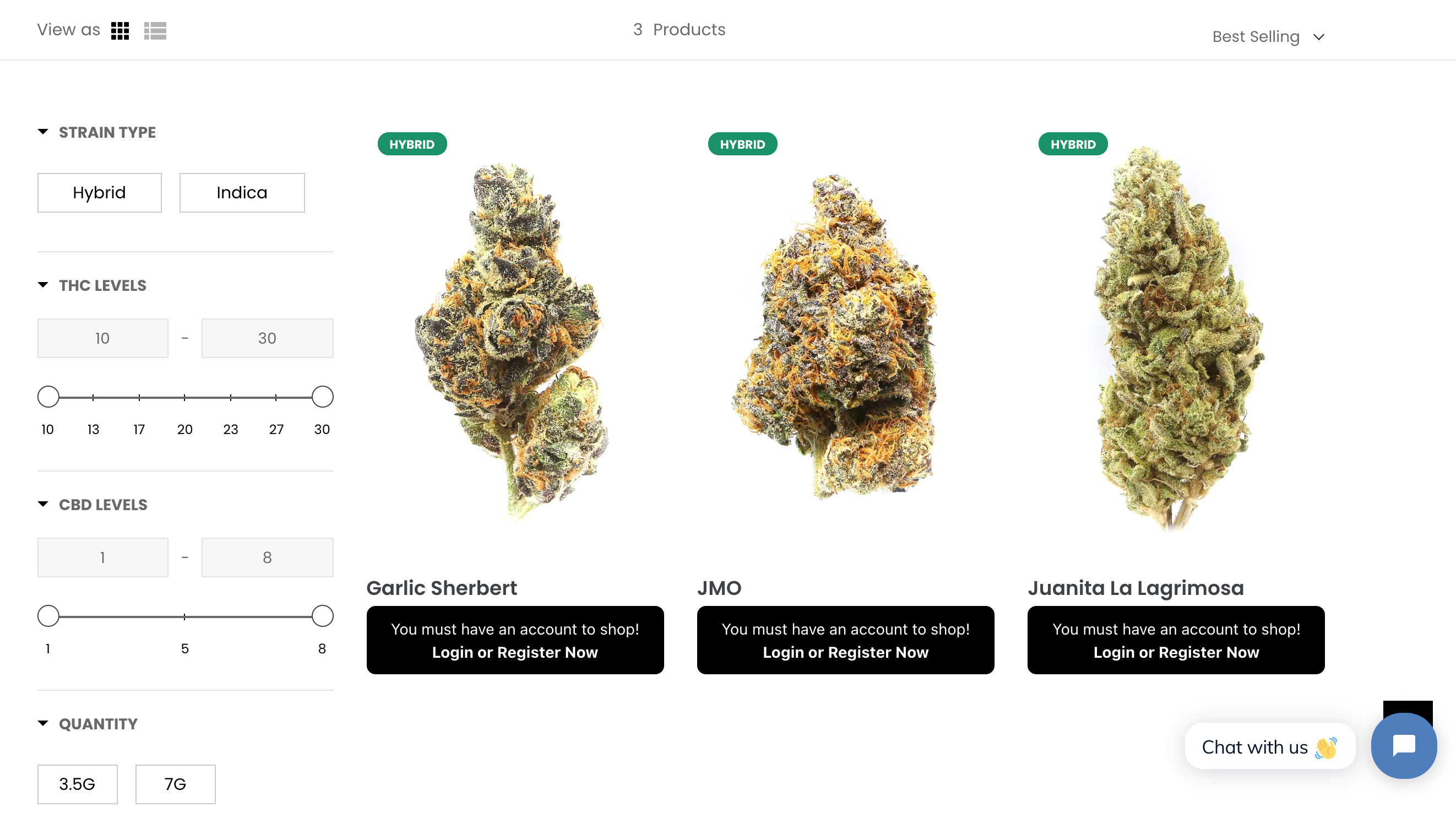This screenshot has width=1456, height=823.
Task: Switch to grid view layout
Action: (120, 30)
